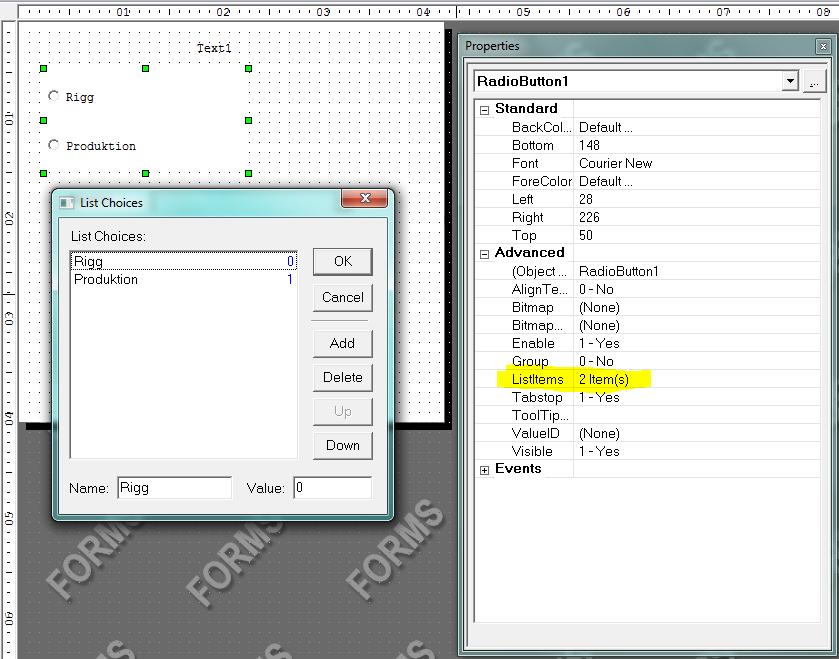
Task: Select the Visible property value
Action: pyautogui.click(x=696, y=451)
